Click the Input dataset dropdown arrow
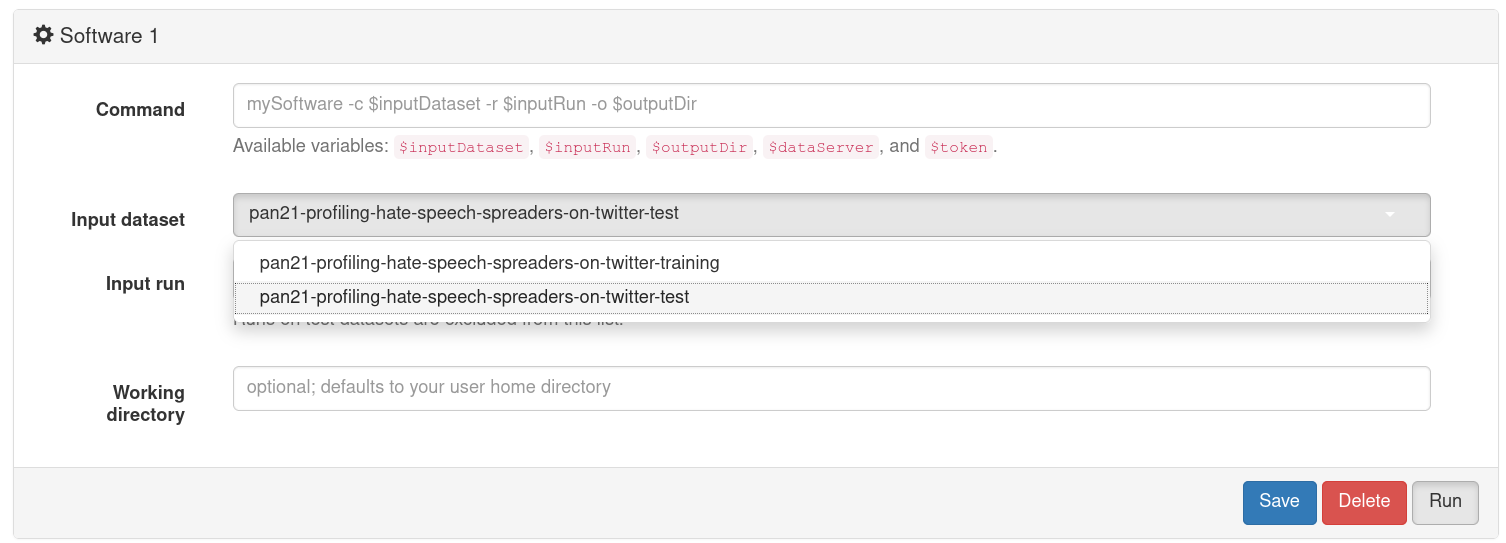This screenshot has width=1506, height=543. tap(1390, 214)
